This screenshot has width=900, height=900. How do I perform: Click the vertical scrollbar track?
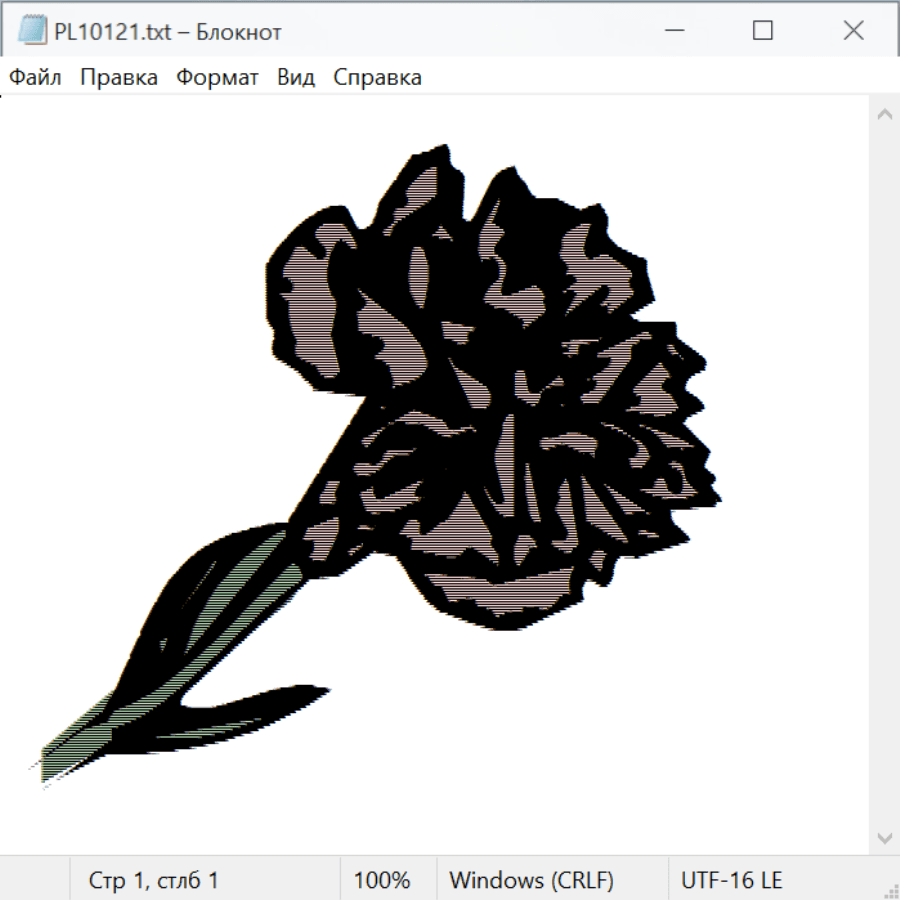(x=884, y=475)
